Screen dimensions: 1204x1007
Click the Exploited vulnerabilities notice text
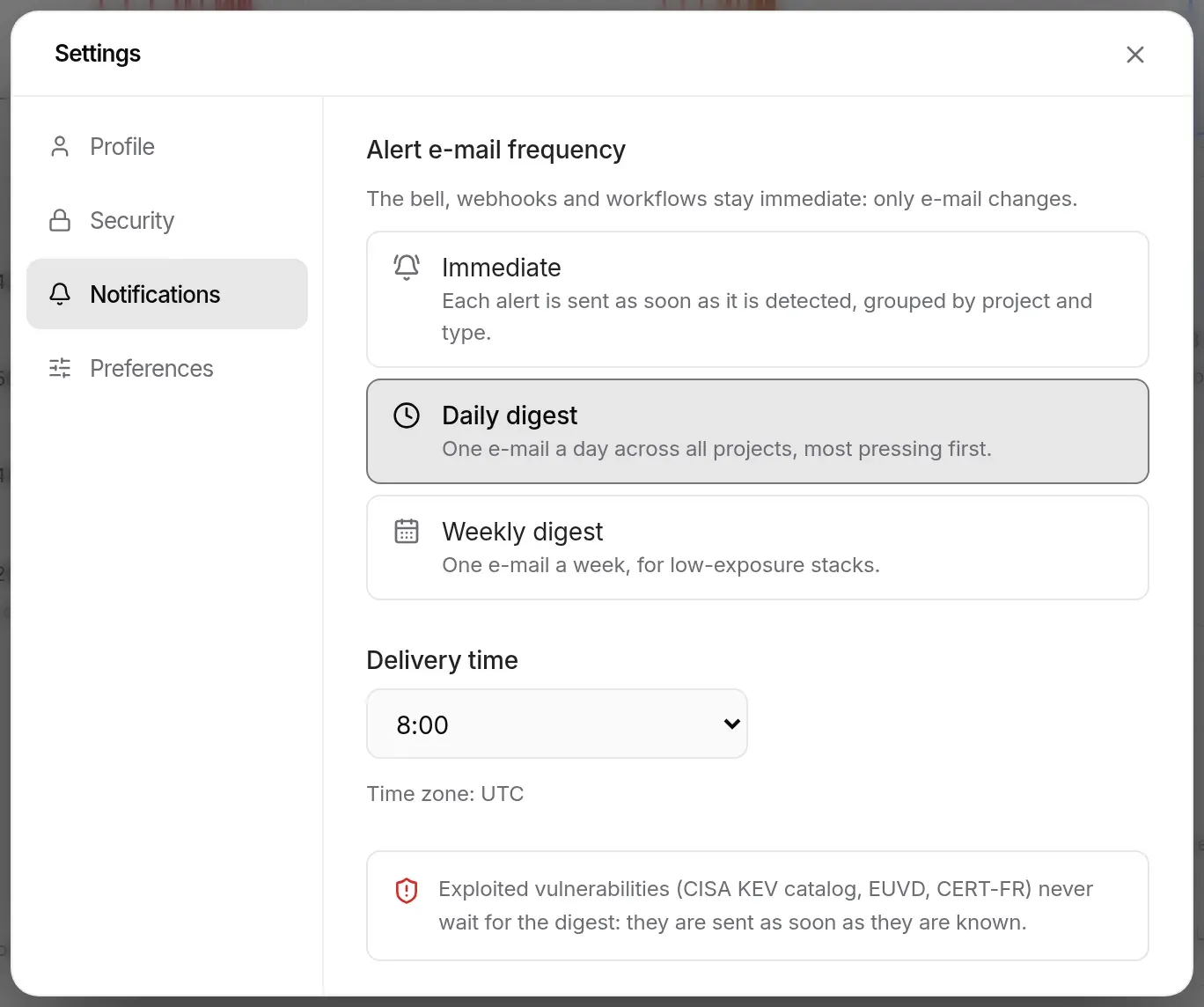click(x=766, y=906)
